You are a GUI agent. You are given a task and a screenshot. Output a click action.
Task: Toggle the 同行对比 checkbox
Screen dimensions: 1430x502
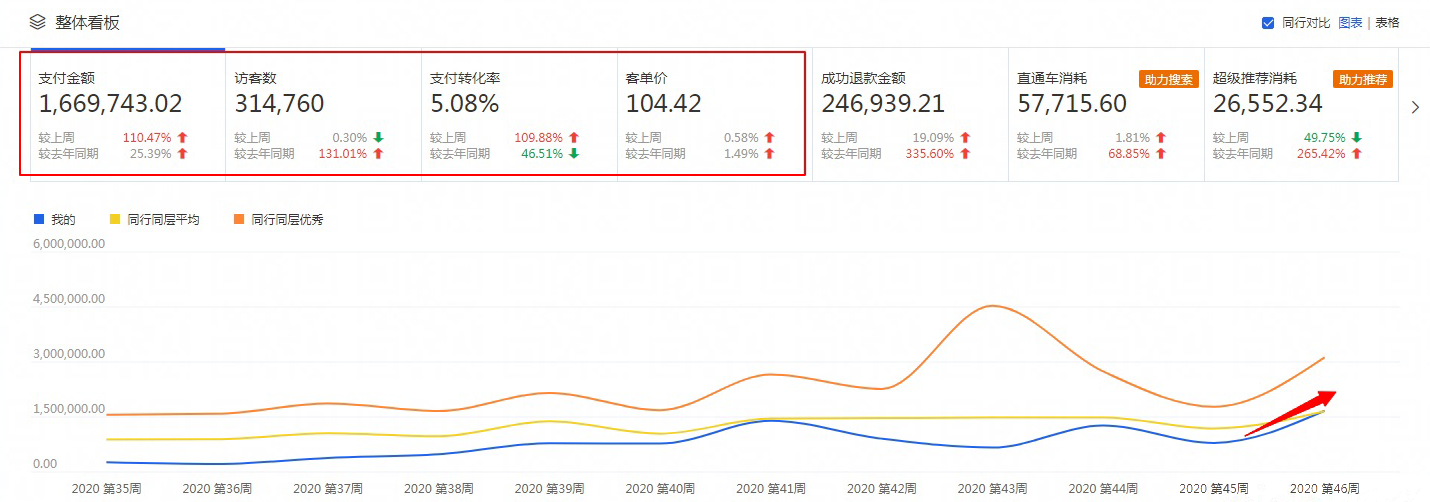coord(1268,23)
